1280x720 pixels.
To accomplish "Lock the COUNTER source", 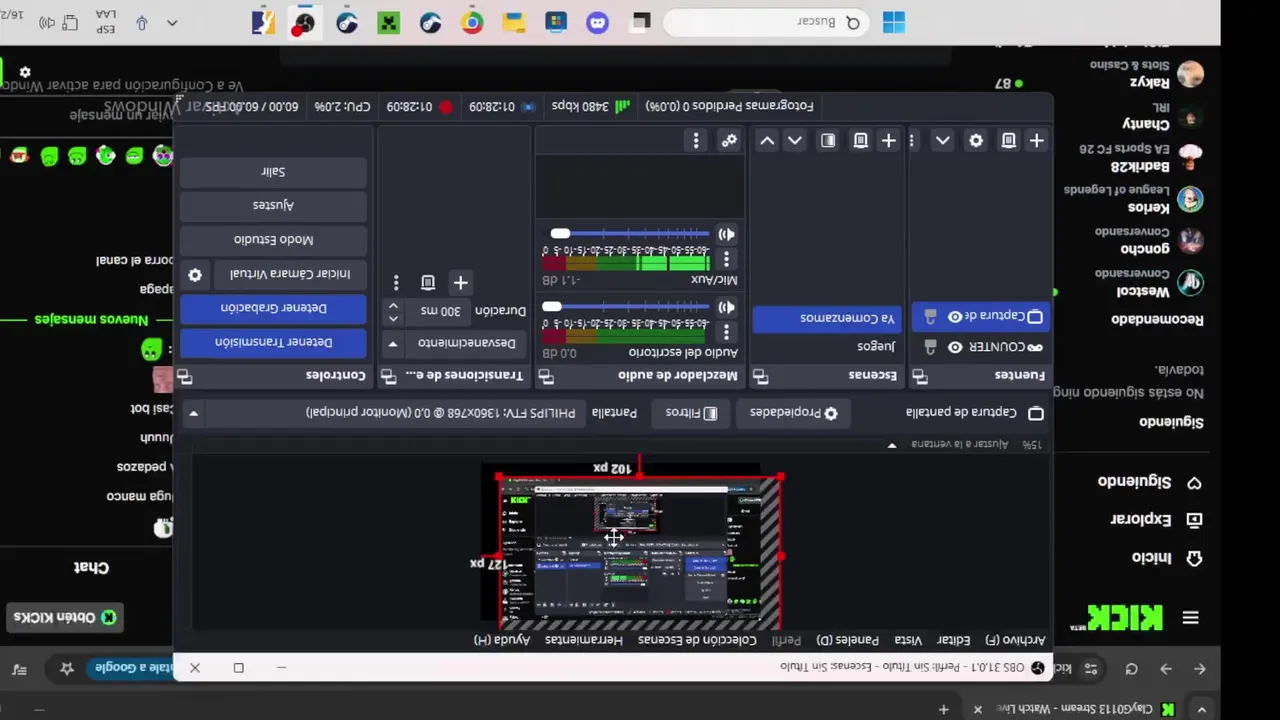I will 930,347.
